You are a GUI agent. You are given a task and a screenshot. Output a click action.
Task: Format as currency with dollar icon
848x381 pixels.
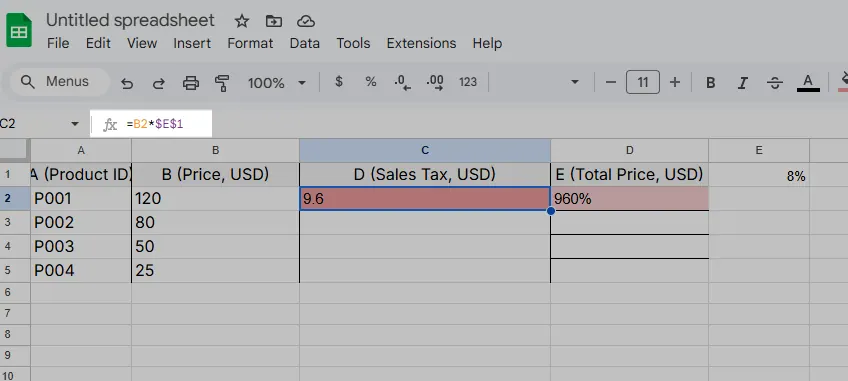coord(339,82)
